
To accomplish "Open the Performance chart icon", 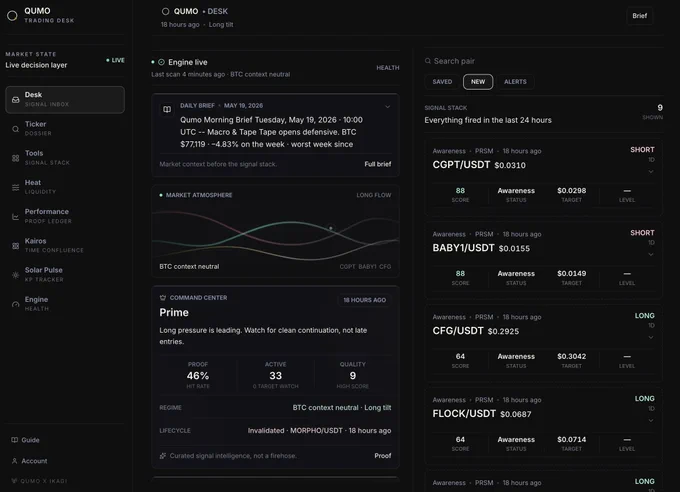I will pos(16,216).
